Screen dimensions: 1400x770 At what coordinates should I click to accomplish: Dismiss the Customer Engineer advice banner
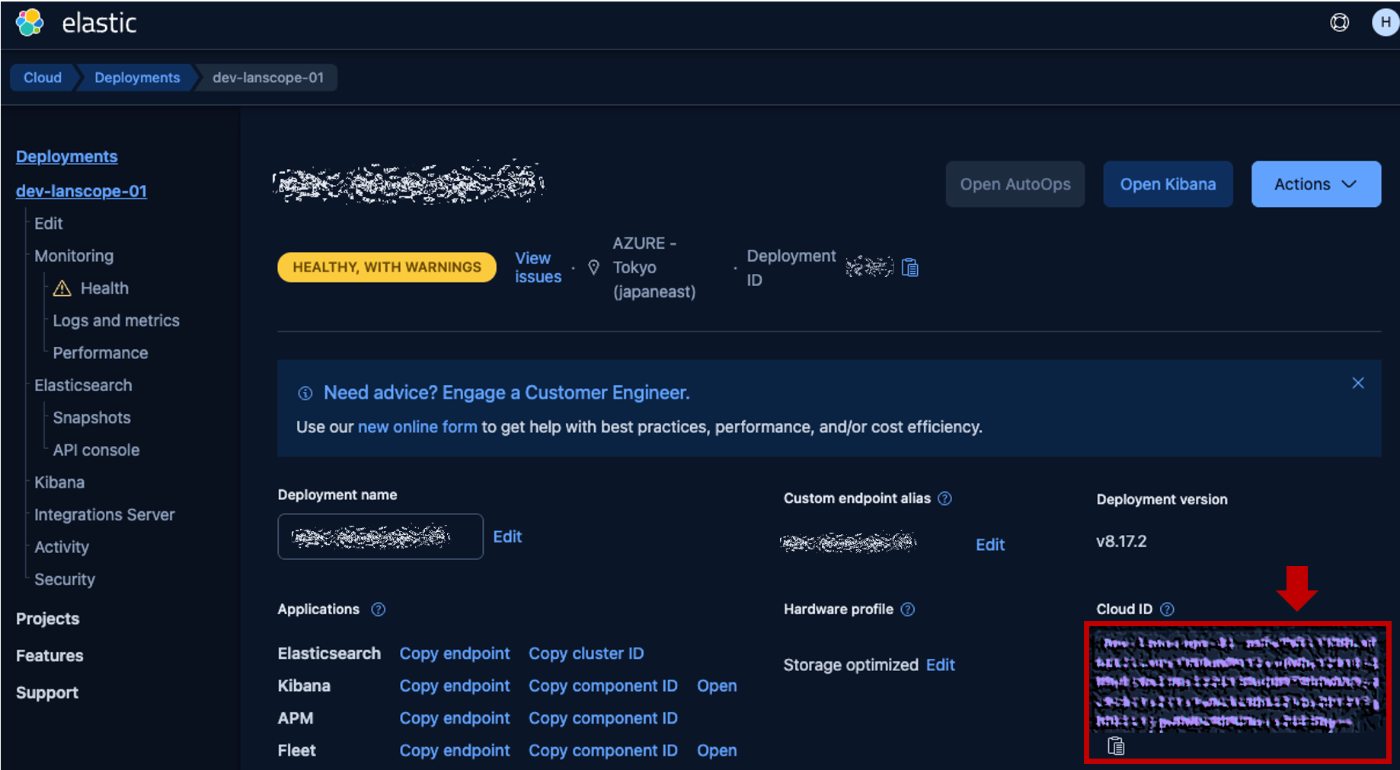pyautogui.click(x=1358, y=383)
